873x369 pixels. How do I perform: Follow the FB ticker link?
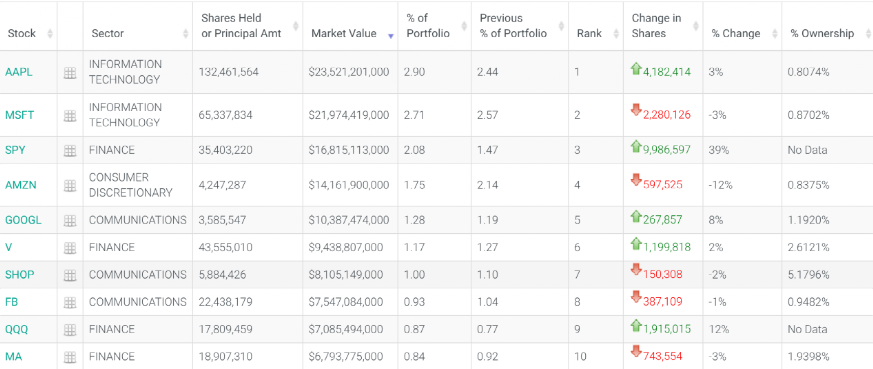[11, 302]
